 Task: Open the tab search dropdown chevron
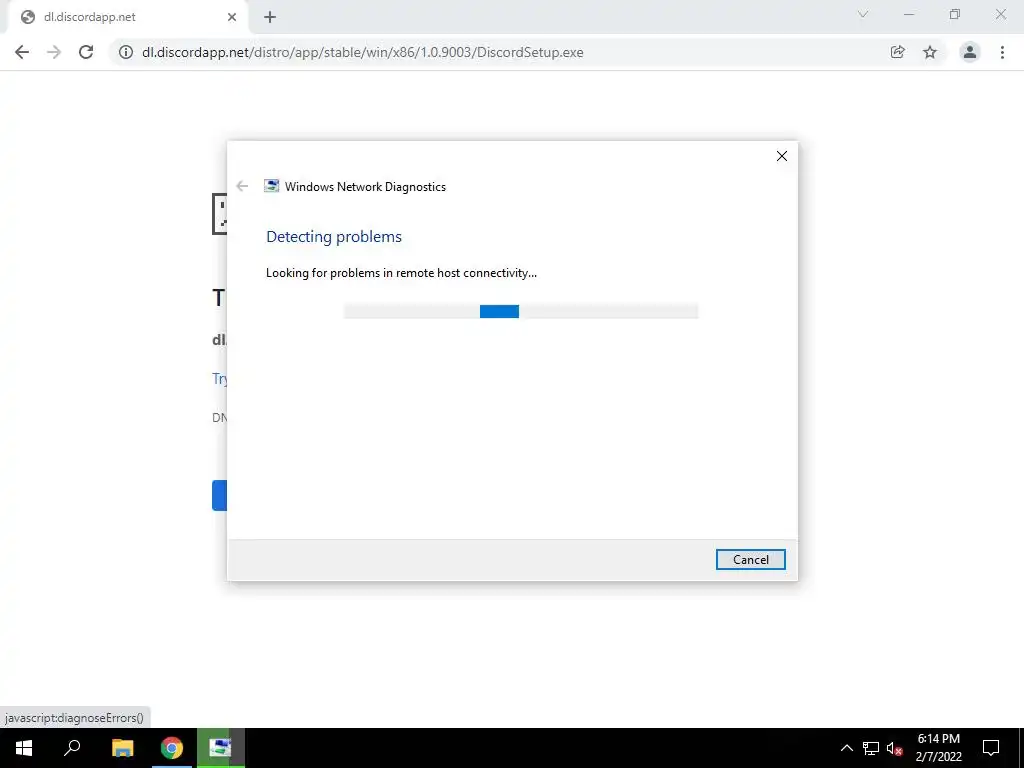tap(863, 14)
